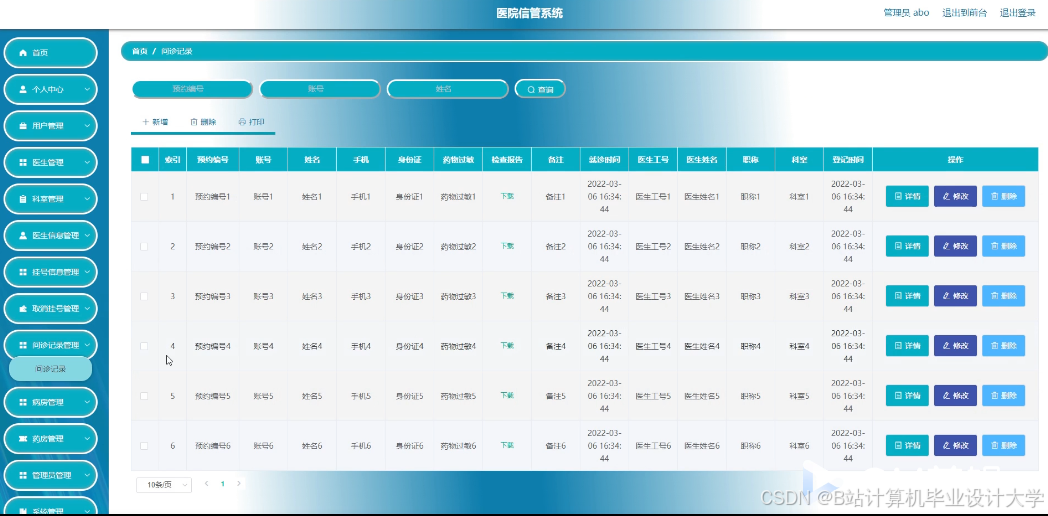
Task: Click 修改 for the 预约编号2 row
Action: pos(955,246)
